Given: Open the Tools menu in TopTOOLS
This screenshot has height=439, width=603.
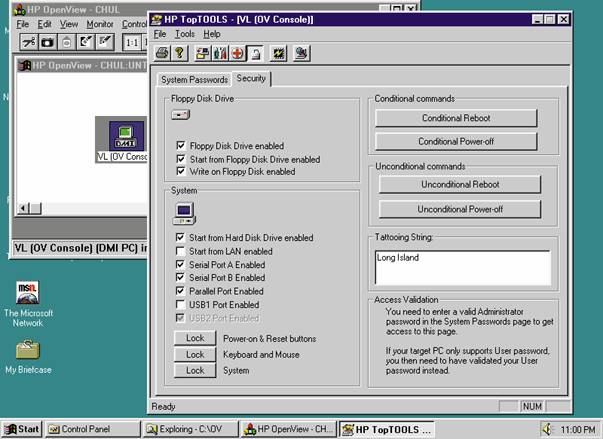Looking at the screenshot, I should (184, 34).
